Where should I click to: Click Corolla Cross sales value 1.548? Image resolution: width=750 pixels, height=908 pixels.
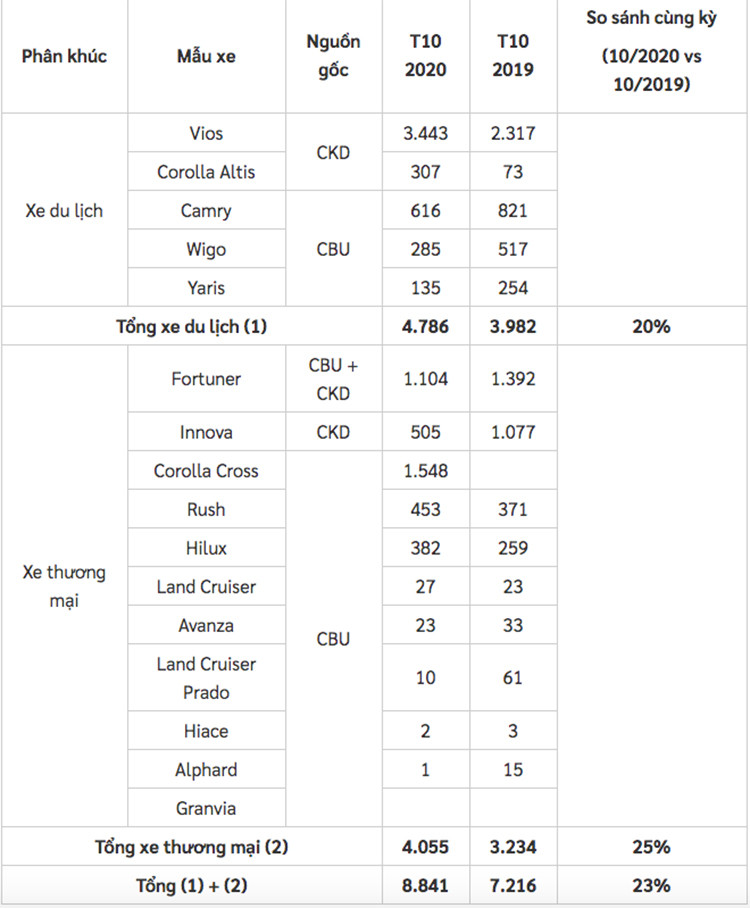426,471
